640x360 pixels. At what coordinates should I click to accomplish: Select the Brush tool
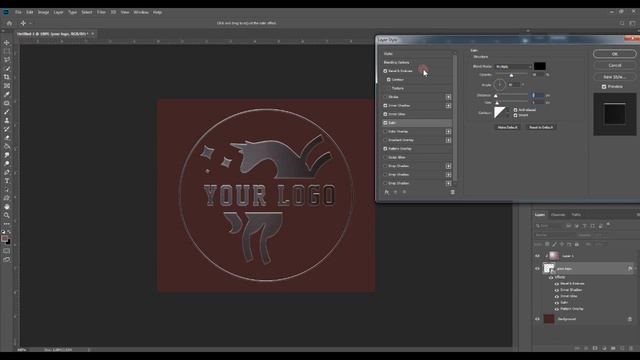click(7, 112)
